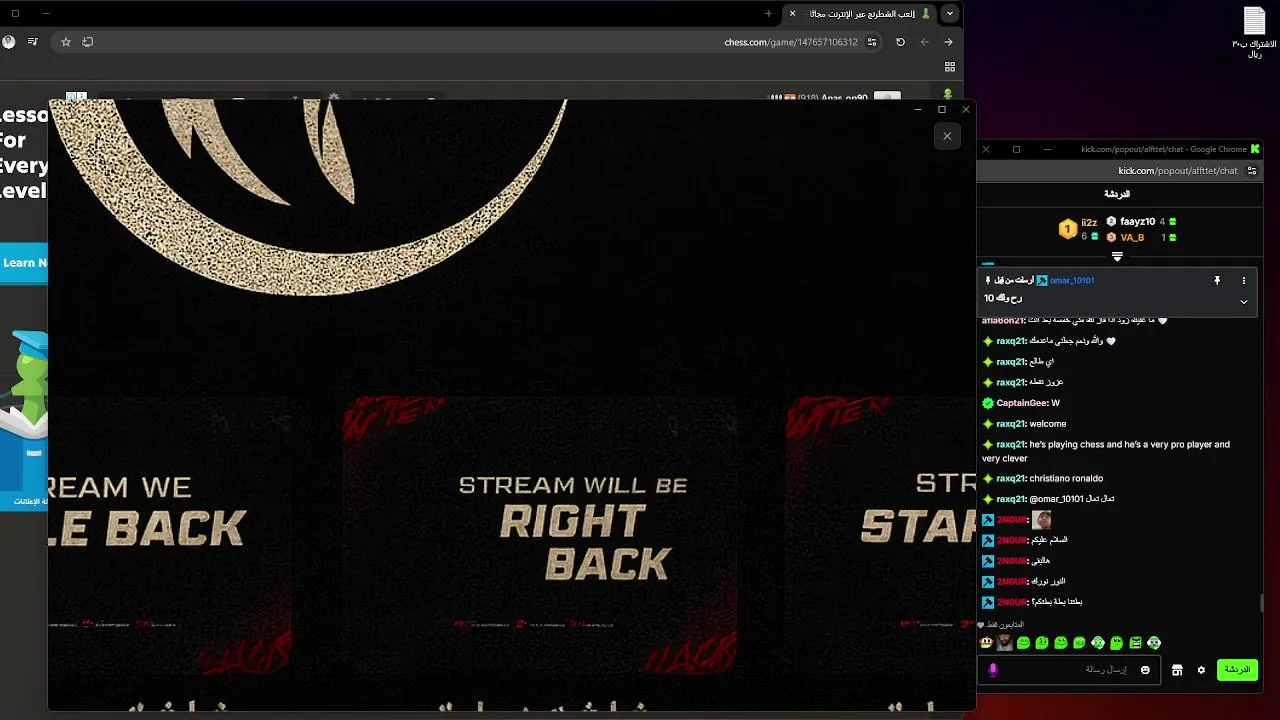Click VA_B in the gift leaderboard
This screenshot has height=720, width=1280.
pos(1132,238)
